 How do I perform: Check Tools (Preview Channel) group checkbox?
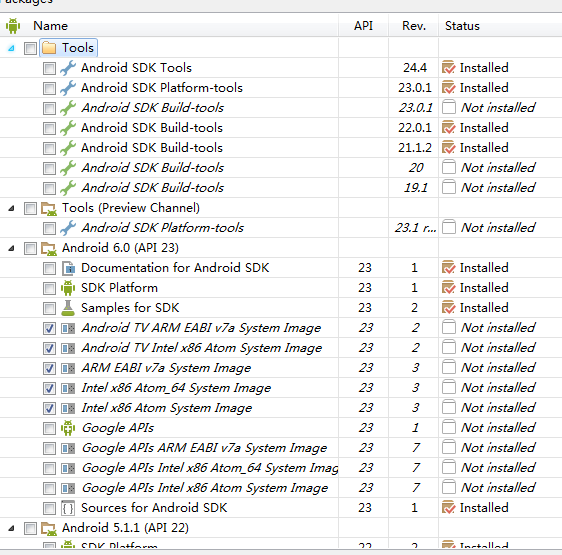30,208
